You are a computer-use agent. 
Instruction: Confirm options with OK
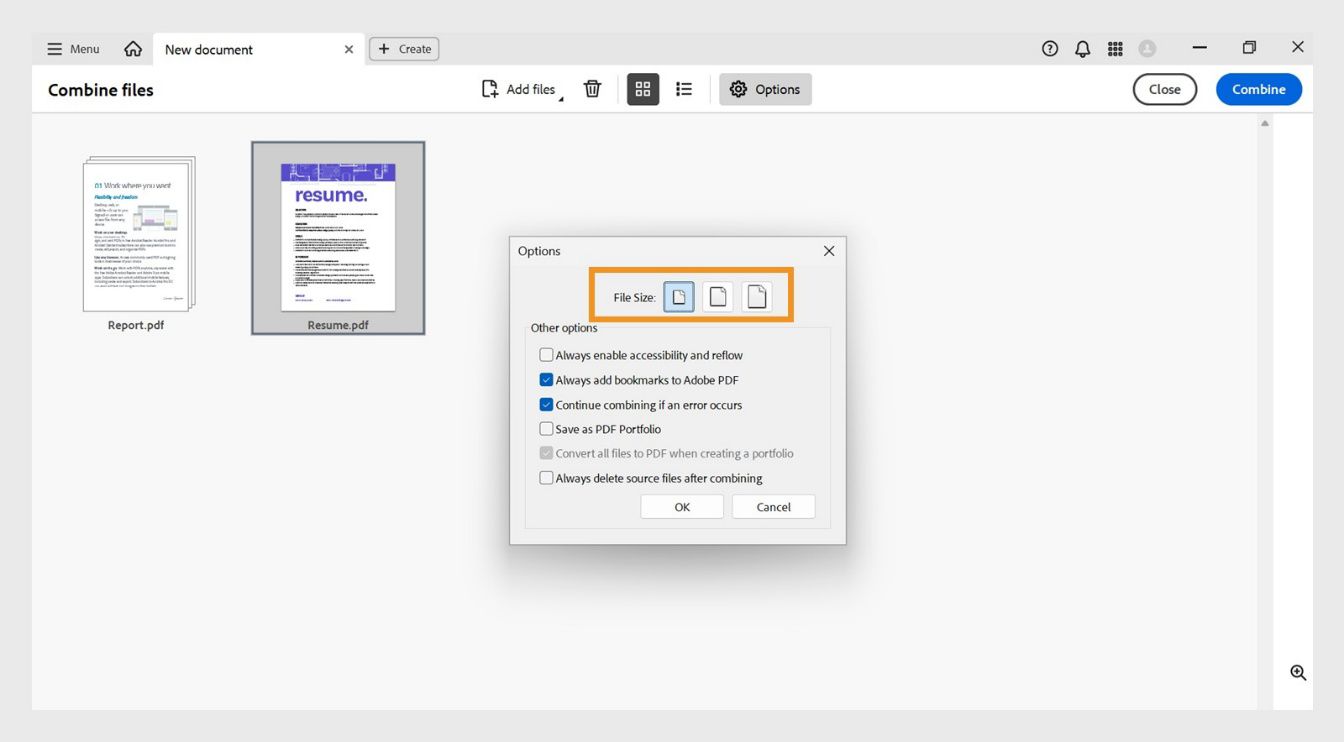tap(681, 506)
